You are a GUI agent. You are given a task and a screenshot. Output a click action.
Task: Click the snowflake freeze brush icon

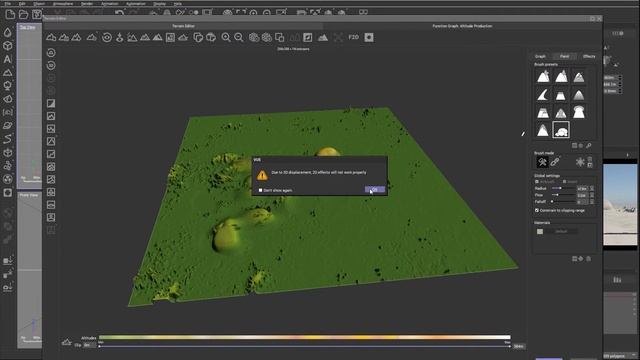(x=580, y=162)
